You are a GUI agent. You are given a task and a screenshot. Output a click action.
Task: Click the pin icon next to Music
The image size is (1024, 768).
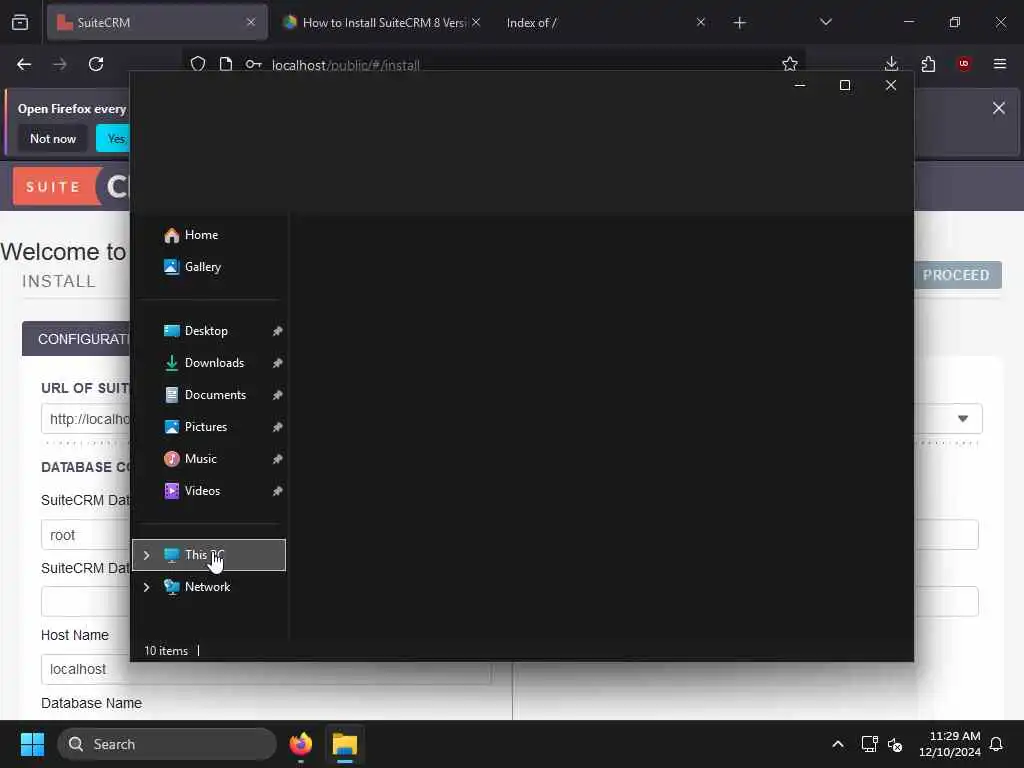[x=278, y=459]
